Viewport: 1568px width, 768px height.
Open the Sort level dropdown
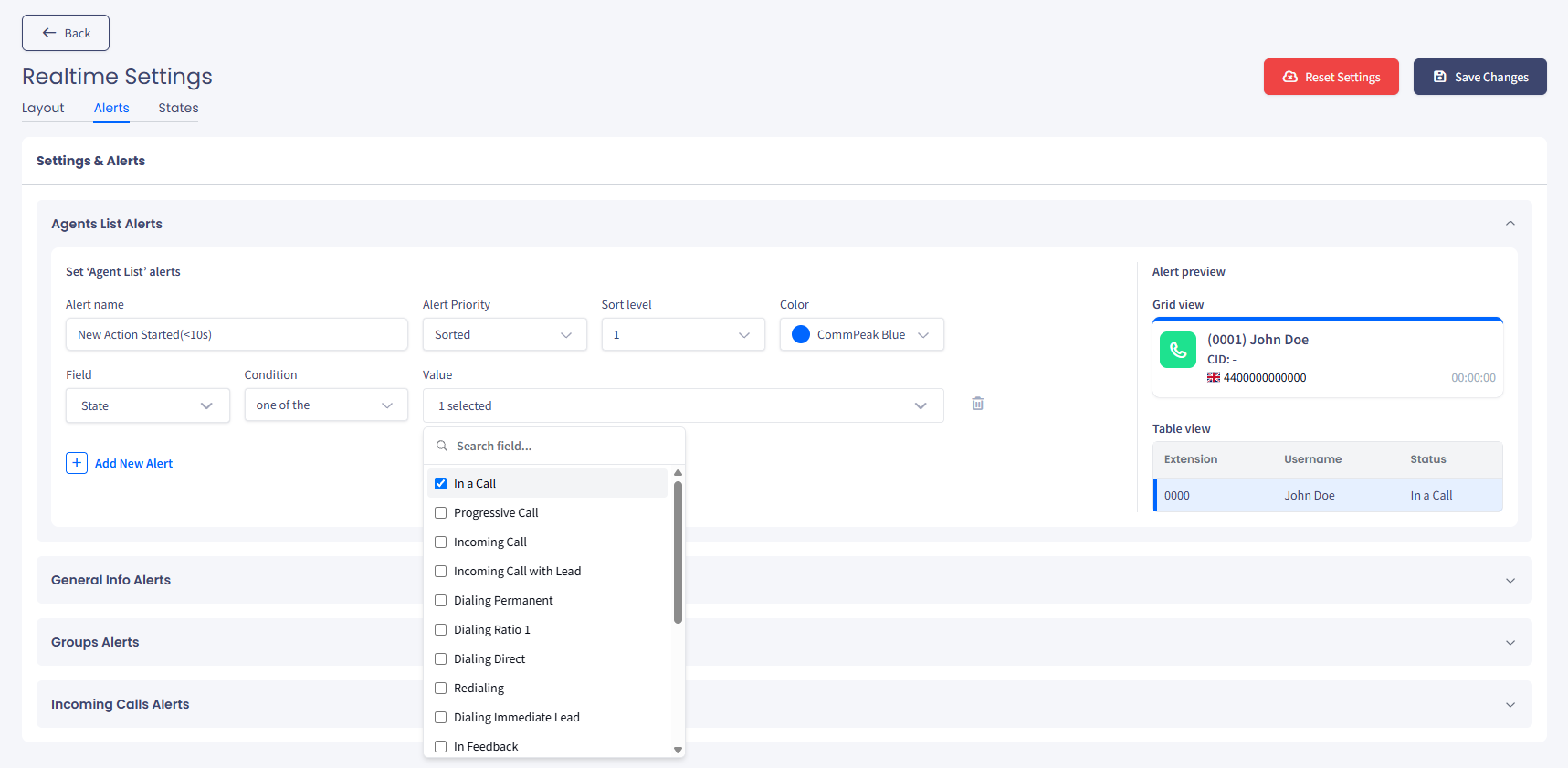(x=683, y=334)
